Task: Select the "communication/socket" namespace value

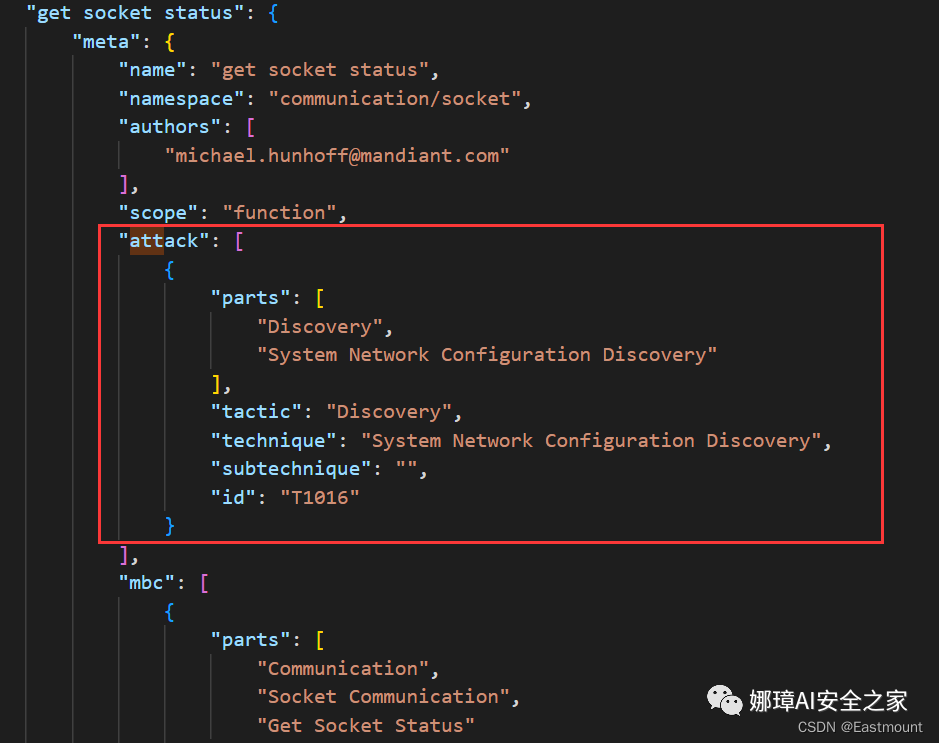Action: (395, 99)
